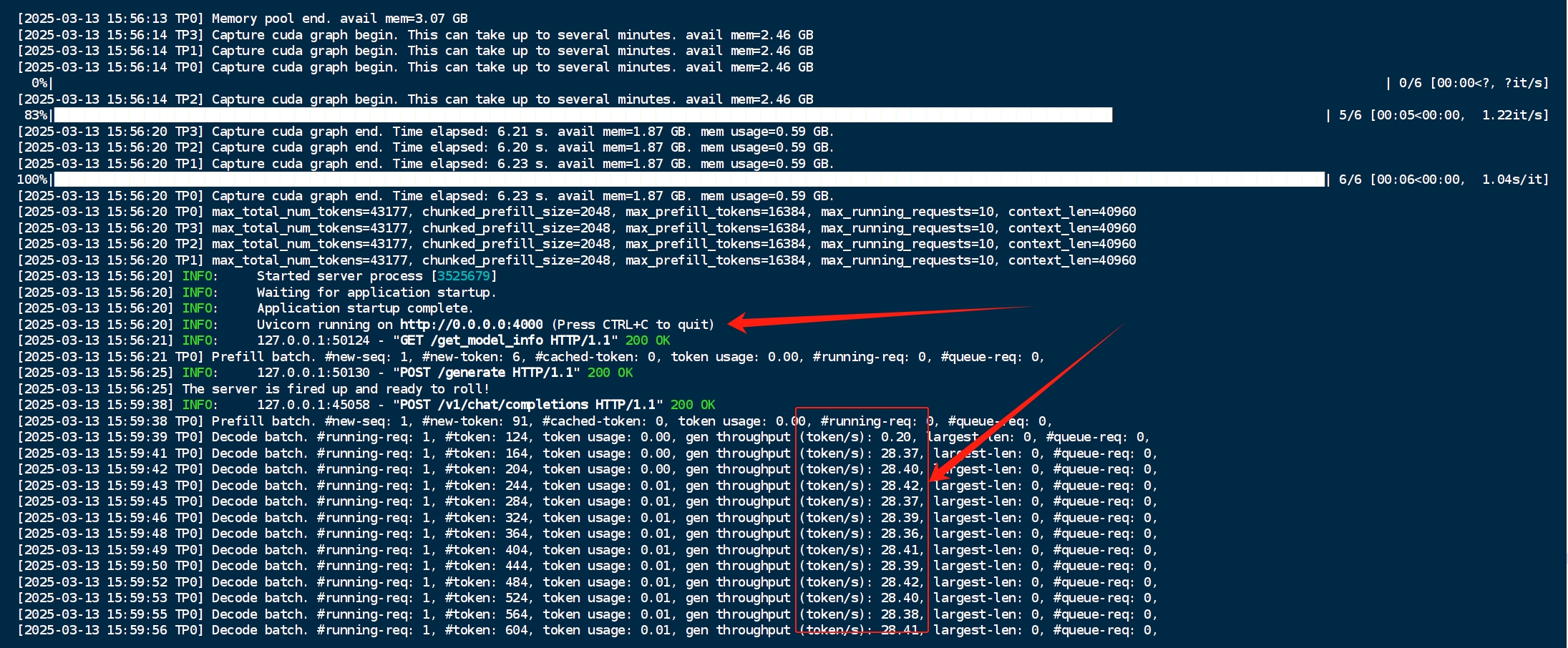The height and width of the screenshot is (648, 1568).
Task: Click '#new-token: 6' in the Prefill batch line
Action: coord(470,357)
